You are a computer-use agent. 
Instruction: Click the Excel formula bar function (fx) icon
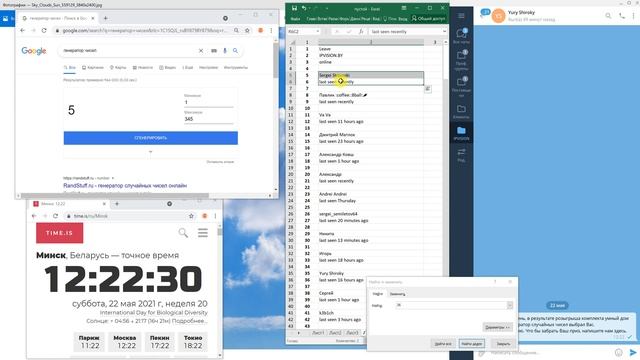coord(361,31)
